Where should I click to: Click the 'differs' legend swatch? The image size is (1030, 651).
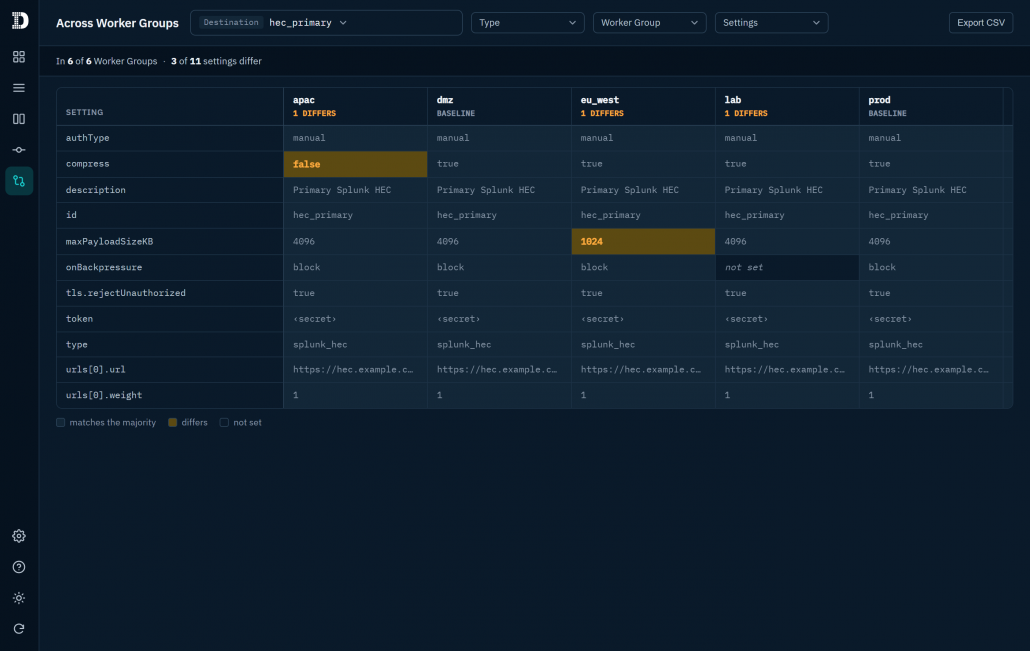[x=173, y=422]
